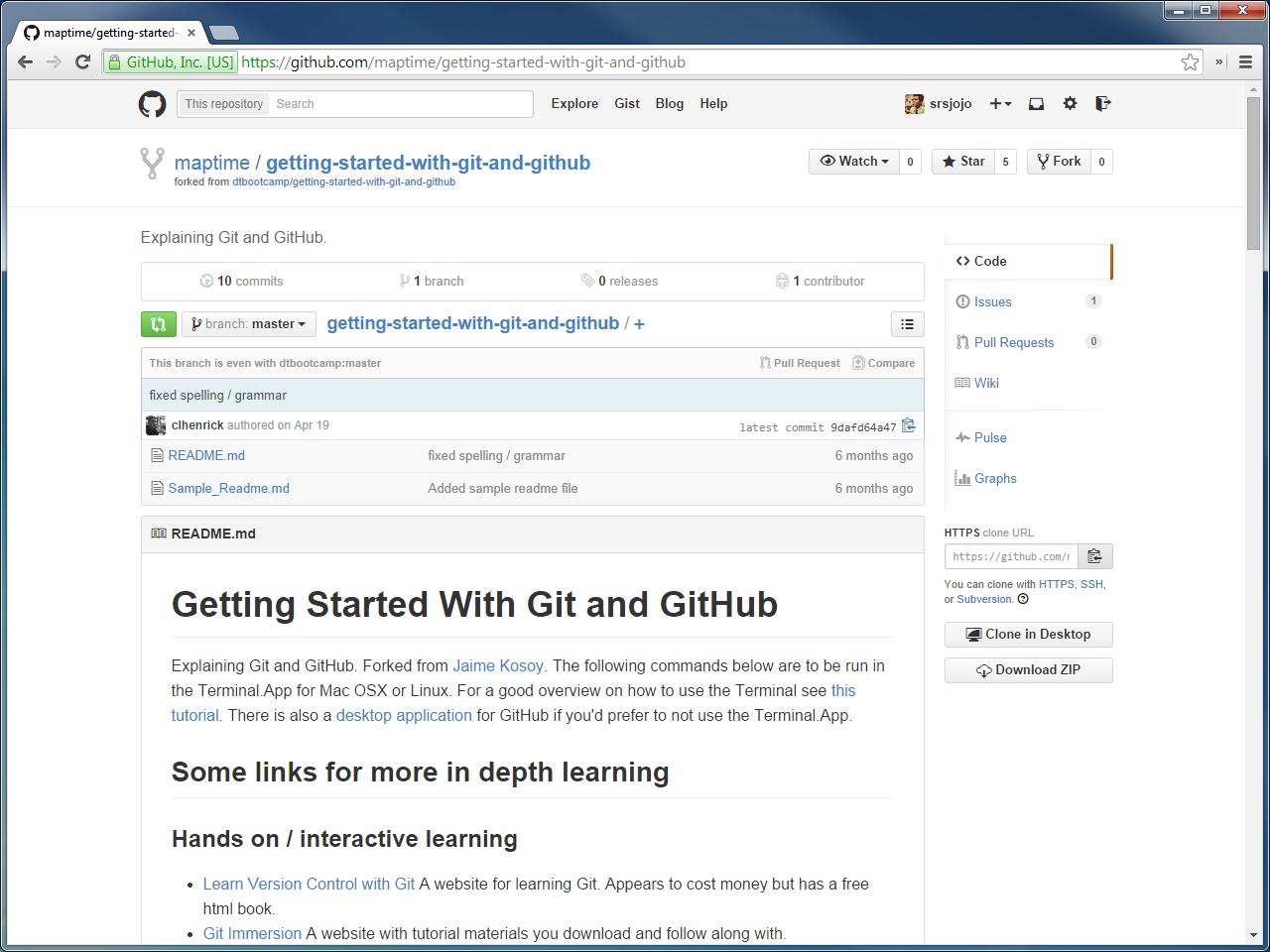Star this repository
The image size is (1270, 952).
[x=963, y=162]
